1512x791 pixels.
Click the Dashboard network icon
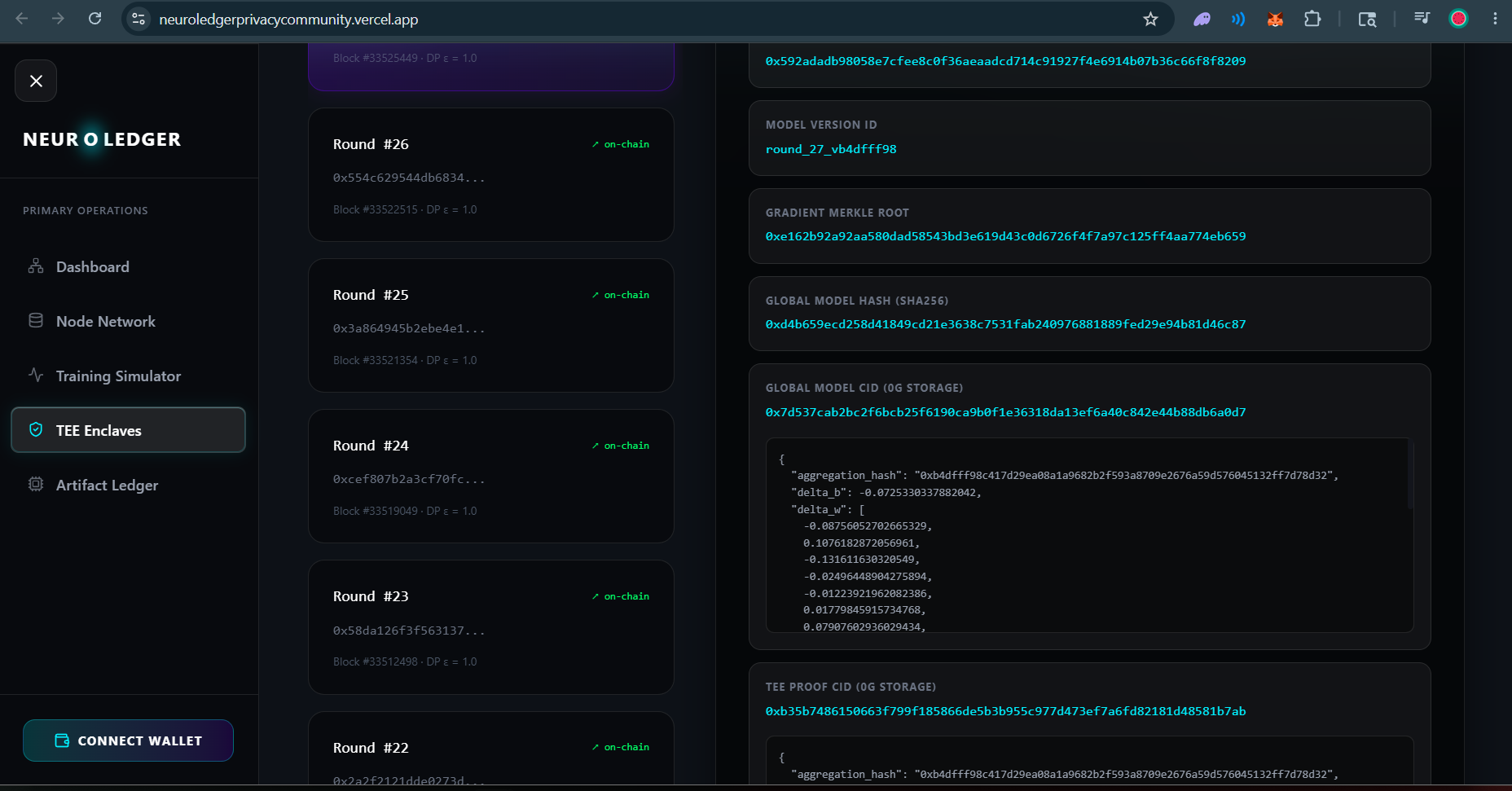coord(36,266)
